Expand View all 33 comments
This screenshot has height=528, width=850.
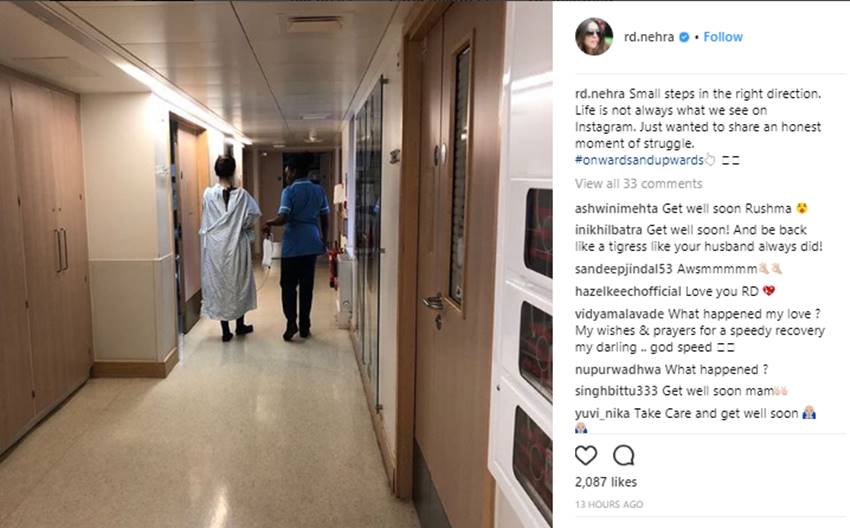tap(639, 184)
